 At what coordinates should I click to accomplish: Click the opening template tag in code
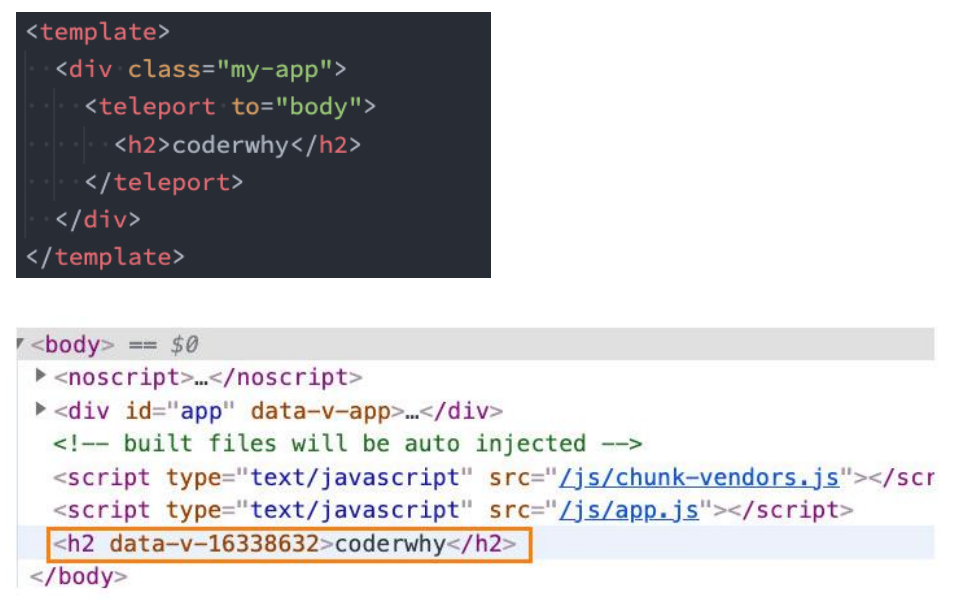[98, 32]
